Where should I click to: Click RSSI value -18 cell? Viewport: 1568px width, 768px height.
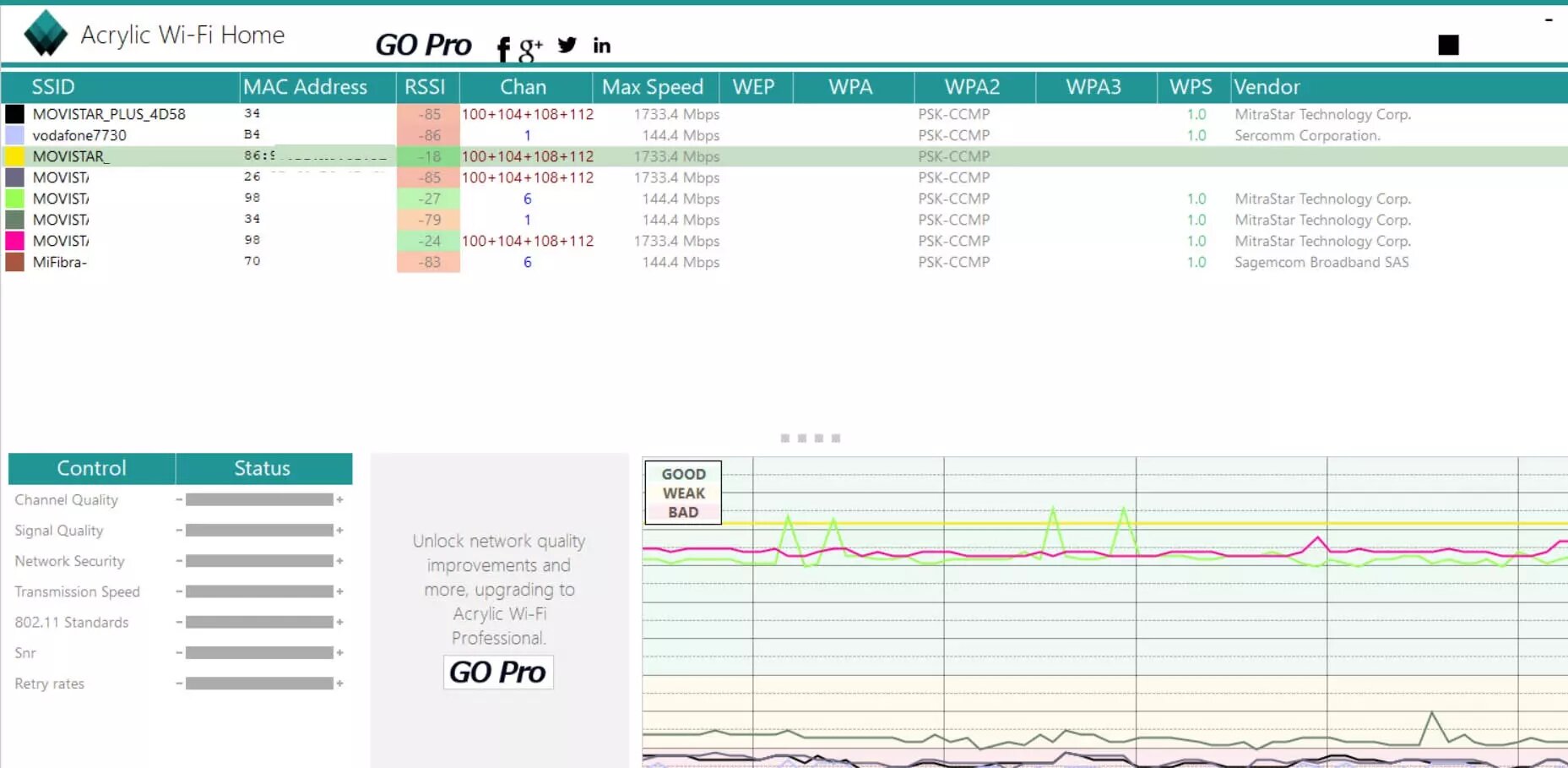coord(428,156)
